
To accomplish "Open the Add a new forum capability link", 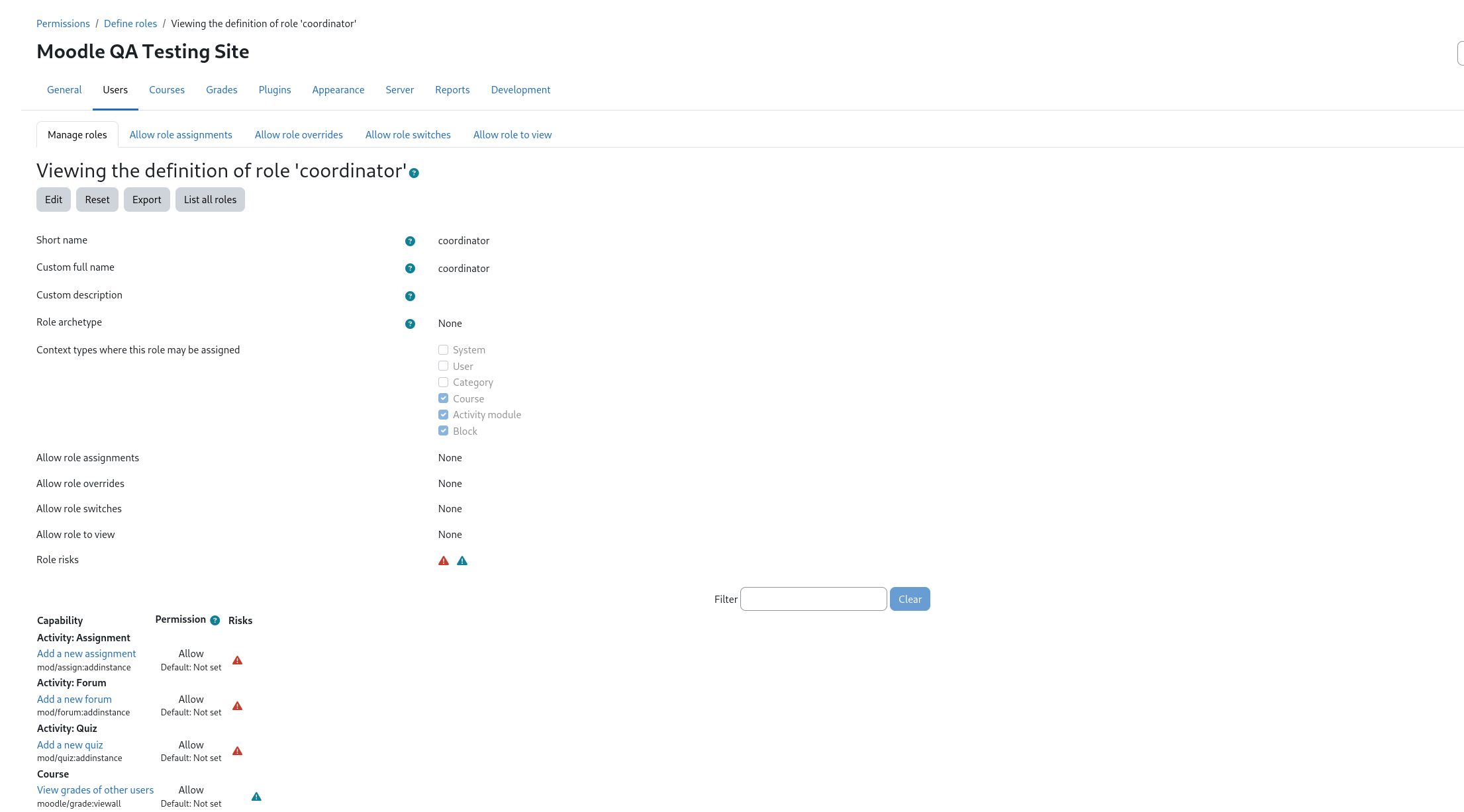I will [74, 699].
